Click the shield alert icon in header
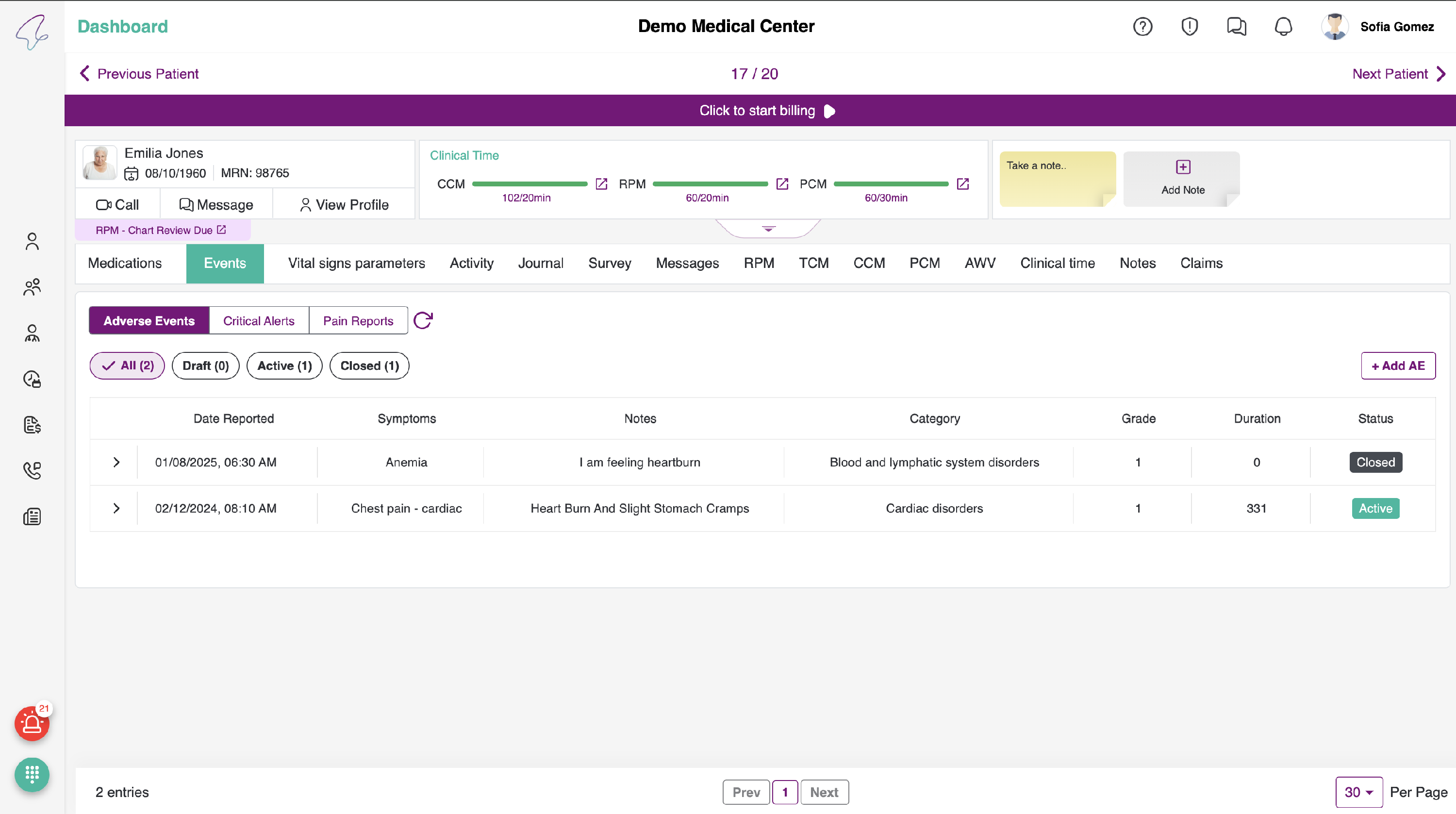 pos(1189,27)
